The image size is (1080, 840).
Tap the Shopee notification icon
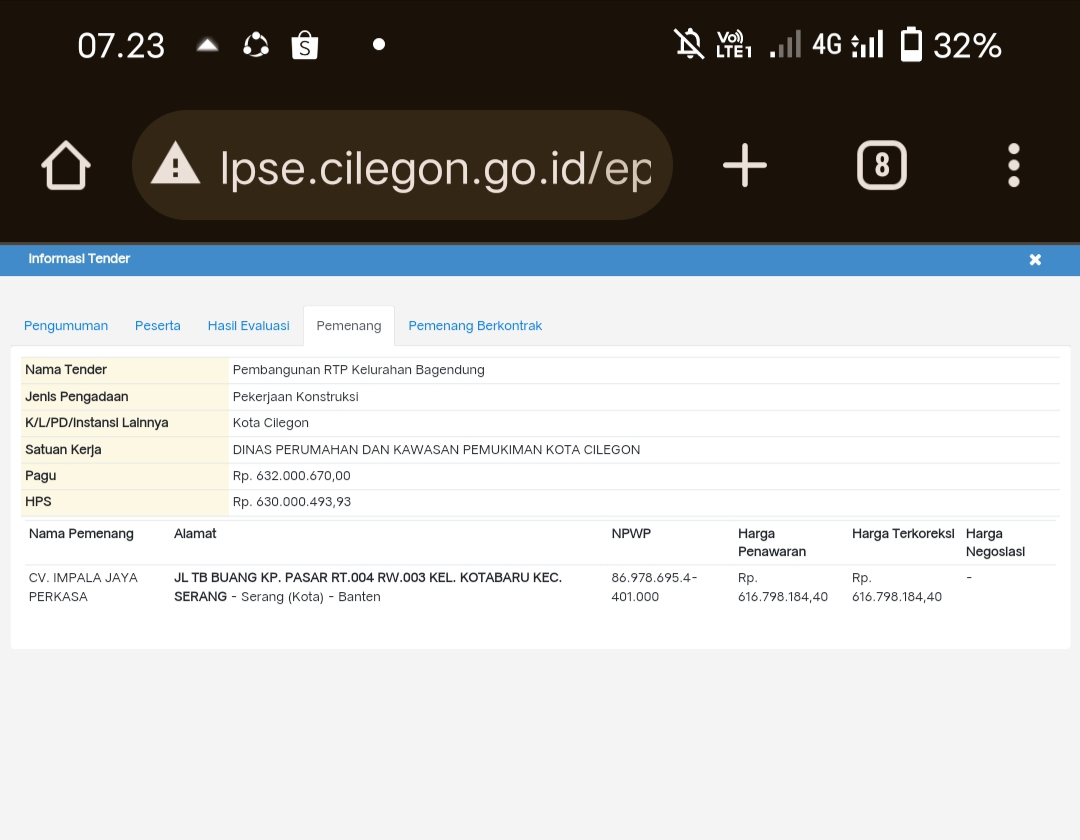point(304,45)
